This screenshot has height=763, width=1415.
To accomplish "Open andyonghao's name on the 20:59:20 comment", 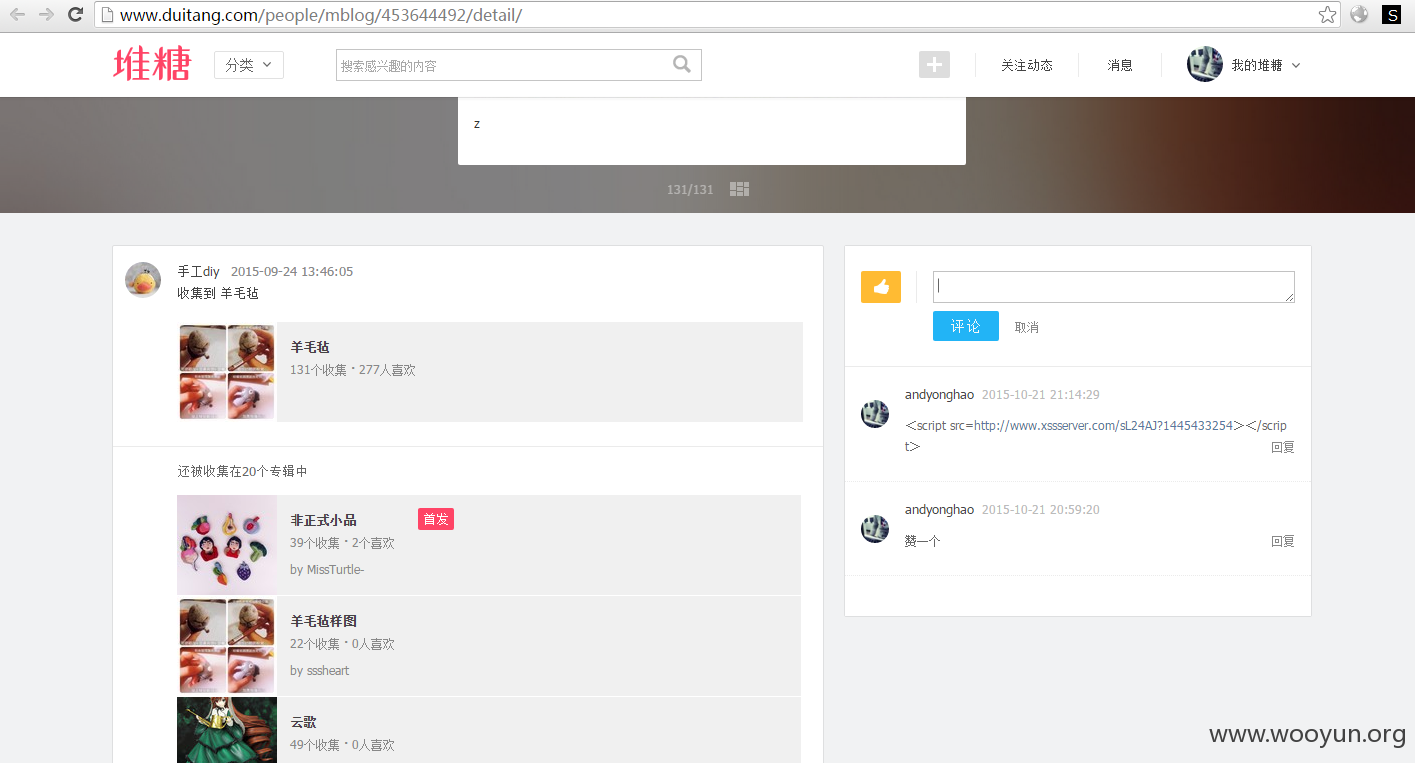I will pyautogui.click(x=939, y=510).
